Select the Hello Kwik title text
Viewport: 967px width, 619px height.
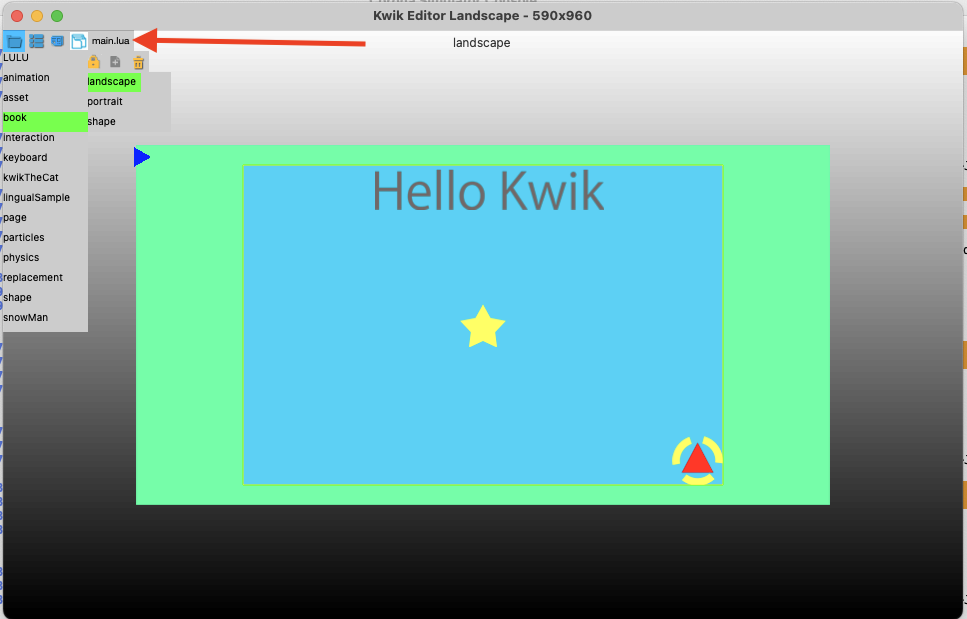tap(488, 191)
